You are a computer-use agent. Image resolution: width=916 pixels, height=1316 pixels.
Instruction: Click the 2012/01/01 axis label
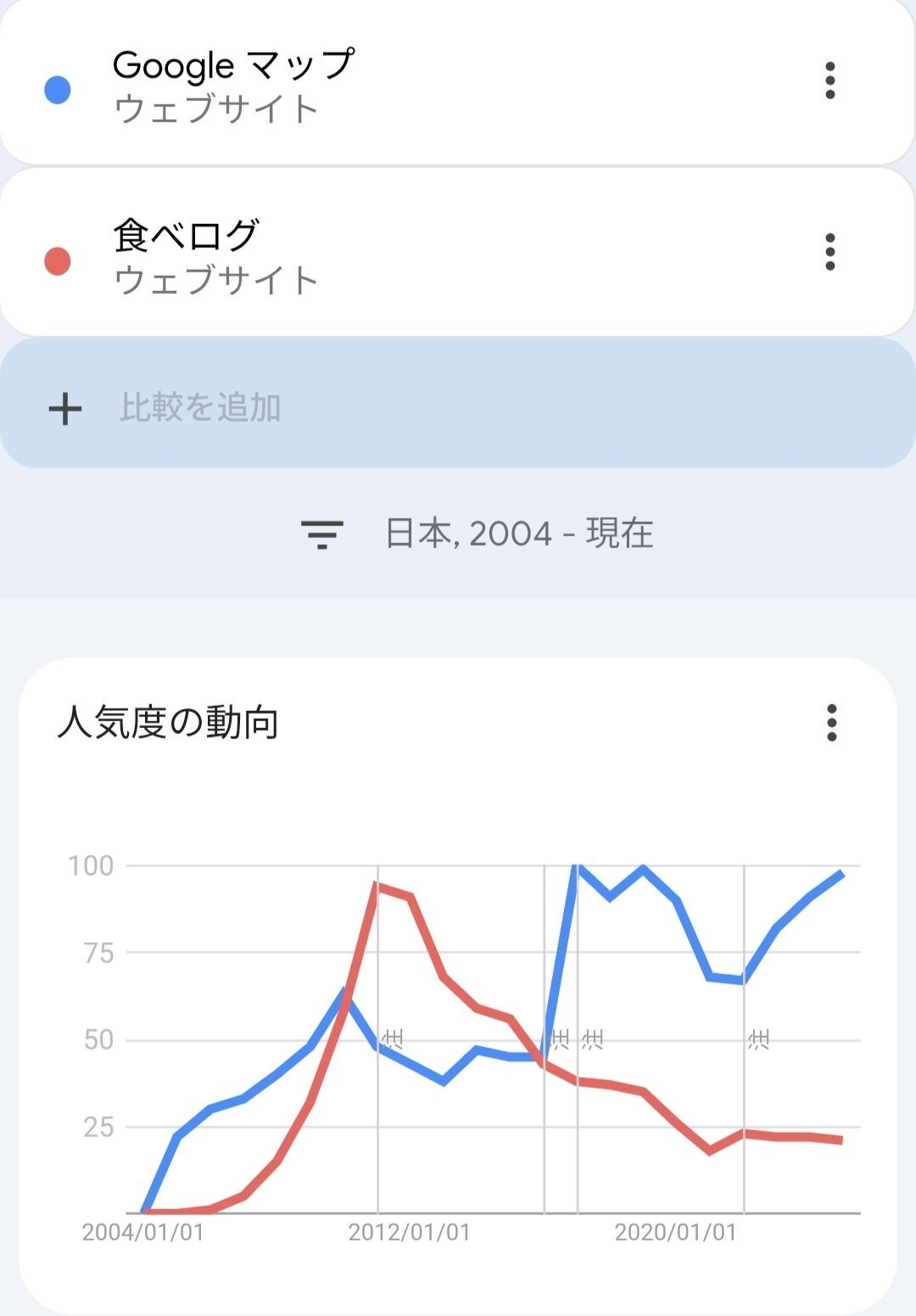[x=409, y=1233]
